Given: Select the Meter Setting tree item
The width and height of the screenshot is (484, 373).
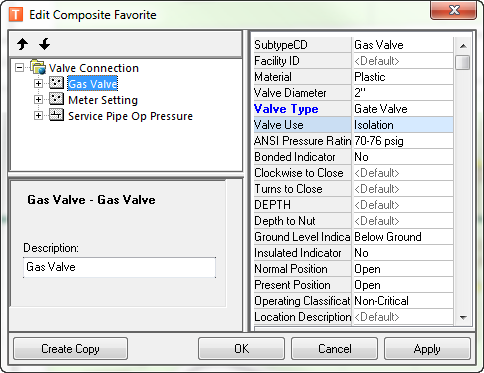Looking at the screenshot, I should tap(103, 100).
